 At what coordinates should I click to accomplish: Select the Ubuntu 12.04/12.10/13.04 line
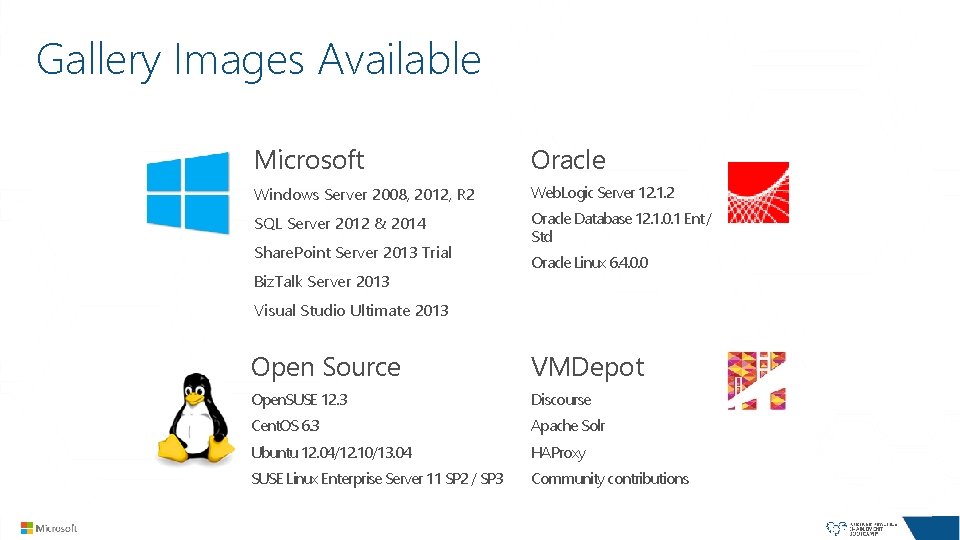tap(331, 452)
